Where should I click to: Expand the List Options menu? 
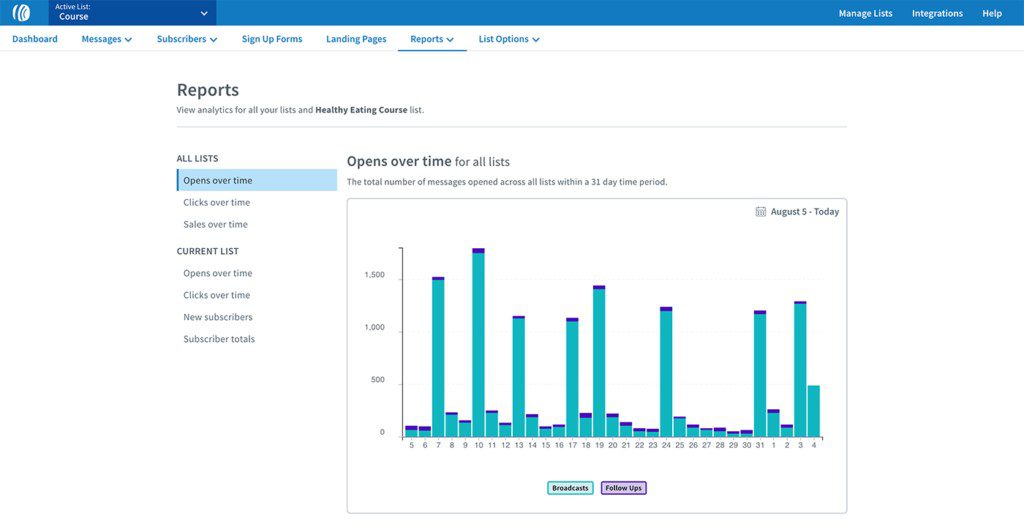point(509,40)
